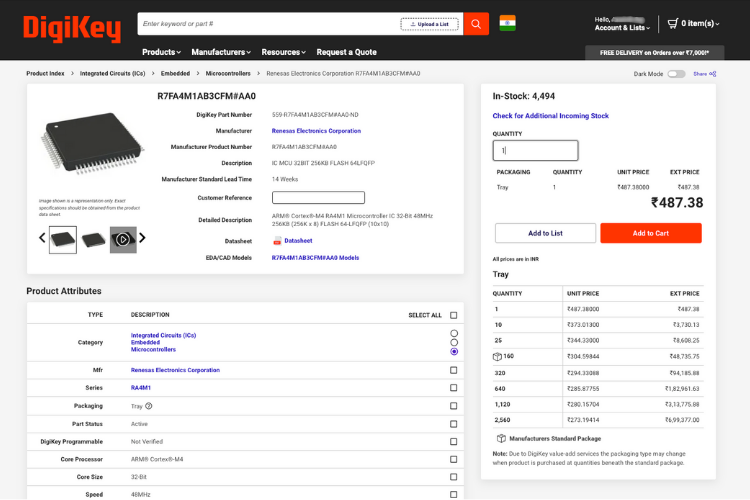Open the Datasheet link
The width and height of the screenshot is (750, 500).
[298, 241]
